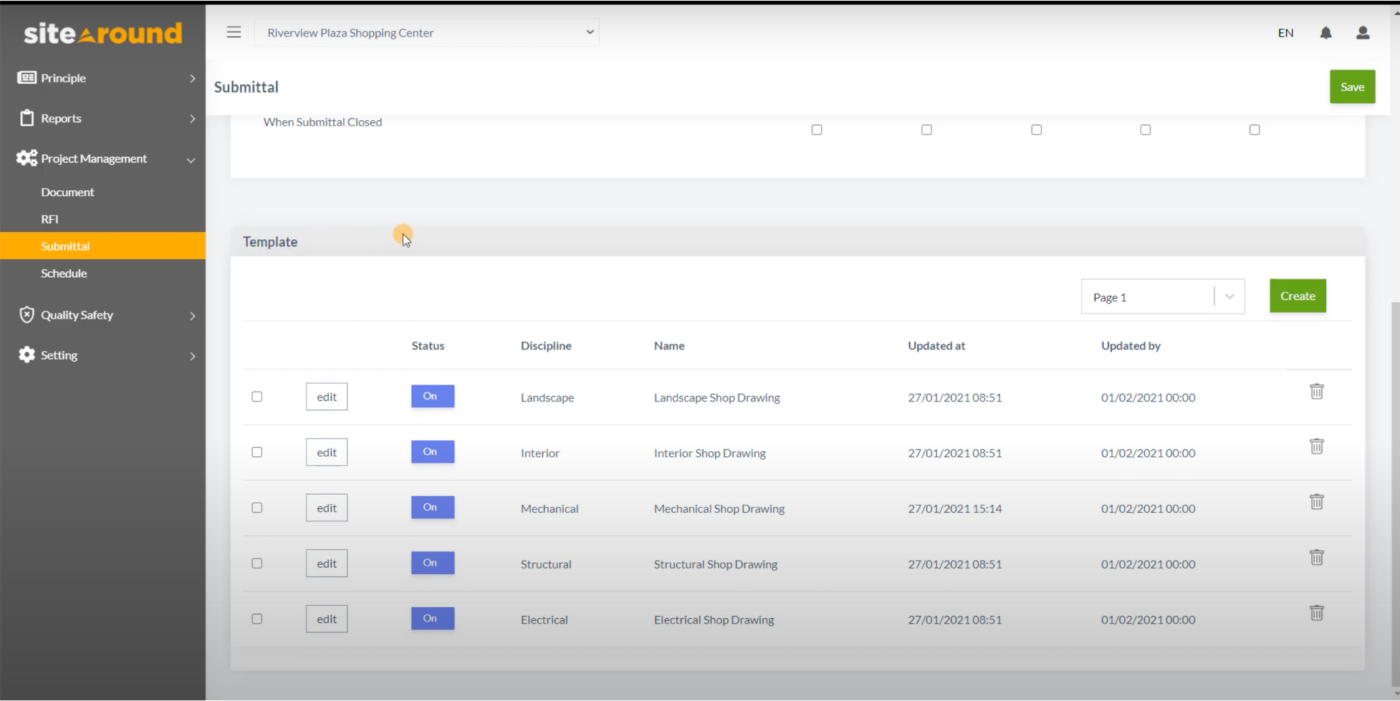Viewport: 1400px width, 701px height.
Task: Click the Mechanical Shop Drawing name
Action: coord(719,509)
